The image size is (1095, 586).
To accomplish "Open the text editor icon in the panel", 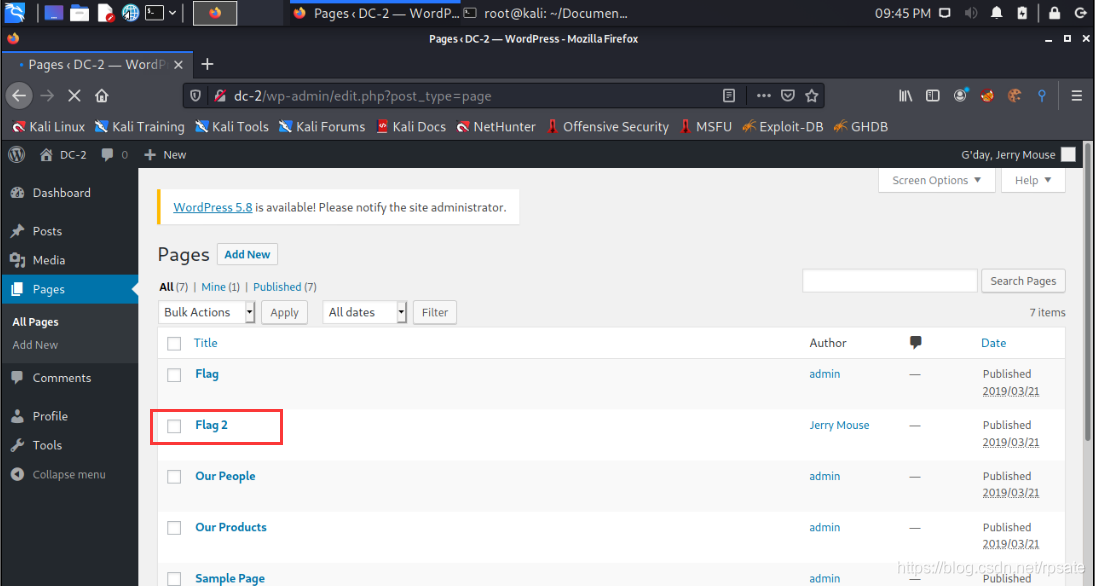I will pos(105,13).
